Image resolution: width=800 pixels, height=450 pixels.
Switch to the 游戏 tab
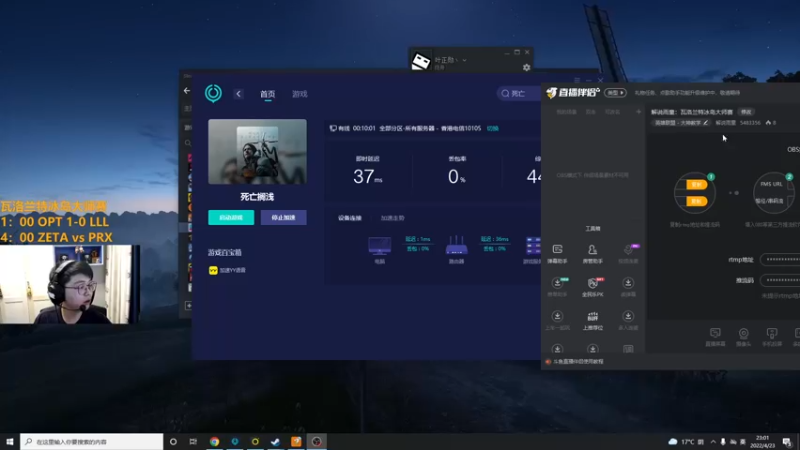pyautogui.click(x=299, y=94)
